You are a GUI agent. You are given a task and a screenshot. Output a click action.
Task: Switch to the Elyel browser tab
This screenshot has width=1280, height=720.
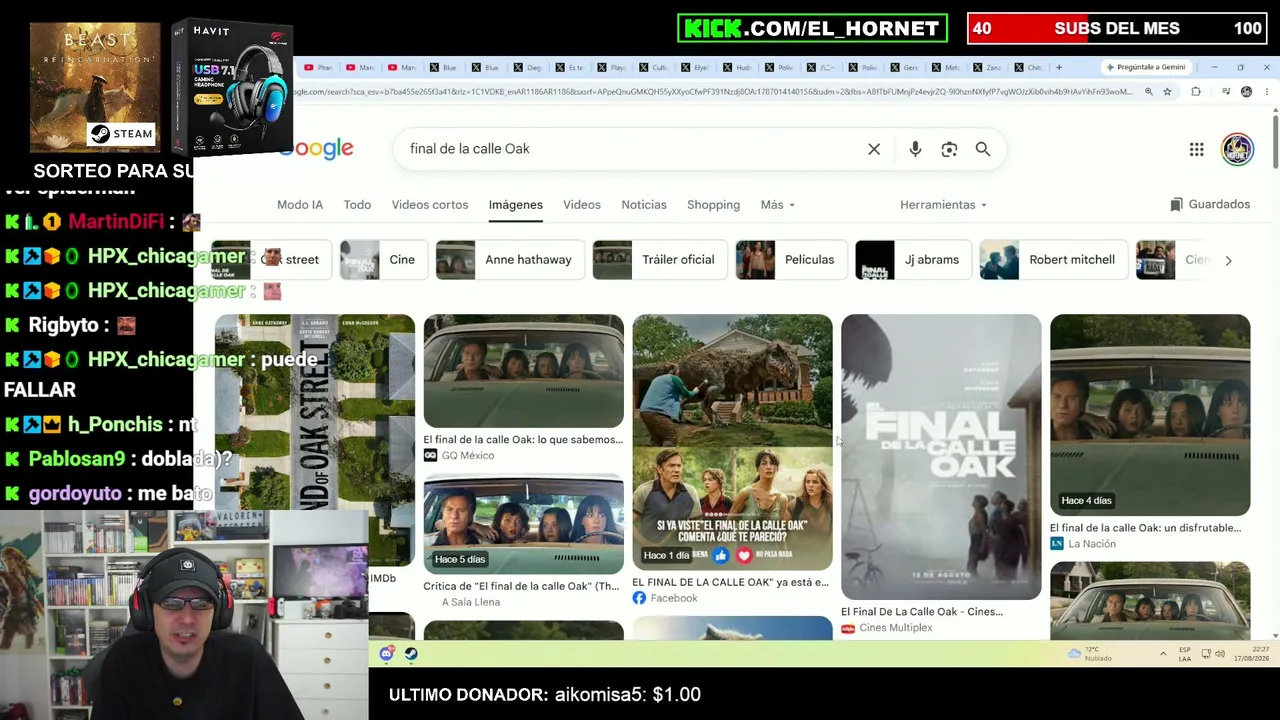(x=696, y=67)
